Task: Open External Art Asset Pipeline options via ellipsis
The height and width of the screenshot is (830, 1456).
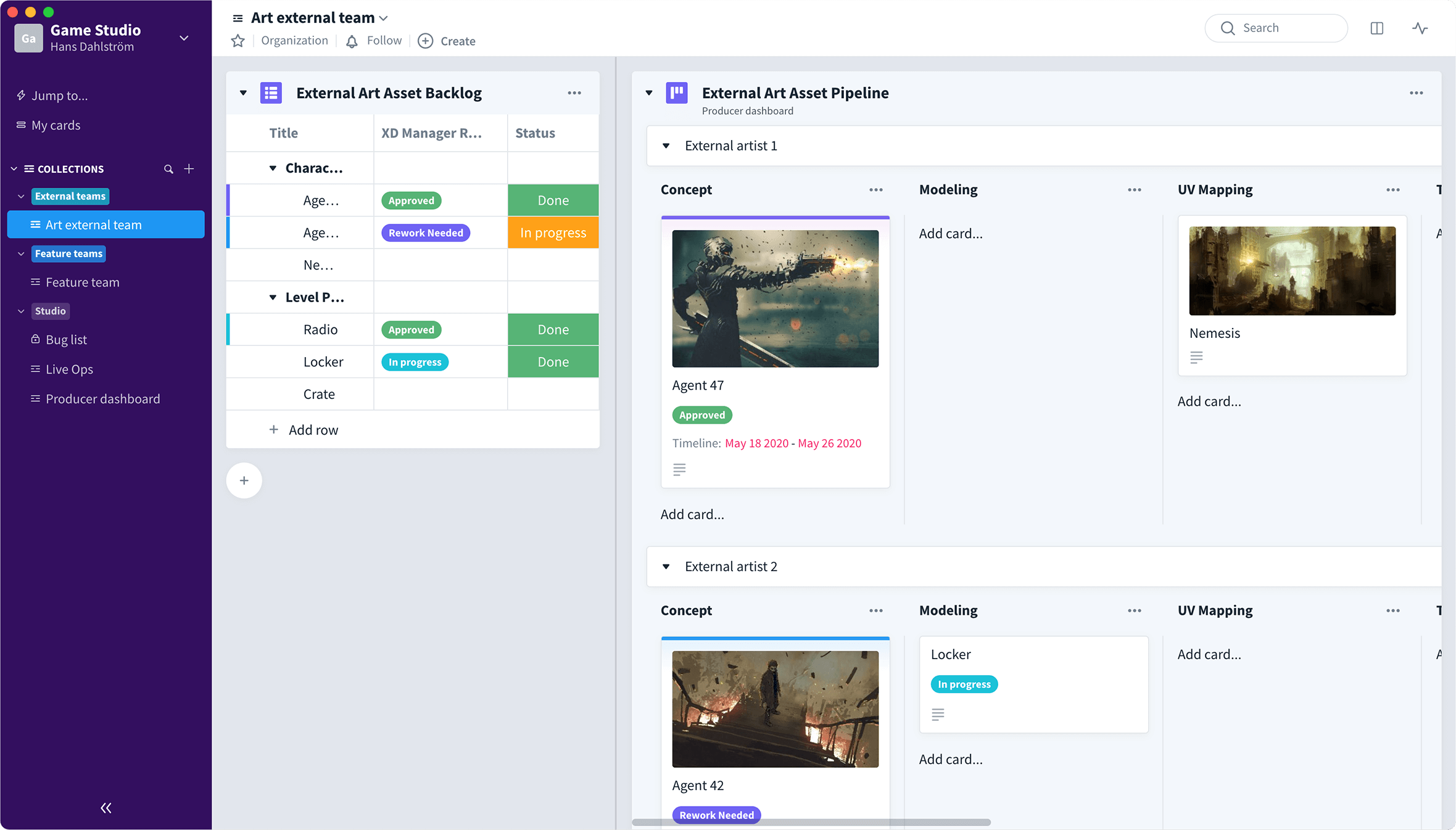Action: pyautogui.click(x=1416, y=92)
